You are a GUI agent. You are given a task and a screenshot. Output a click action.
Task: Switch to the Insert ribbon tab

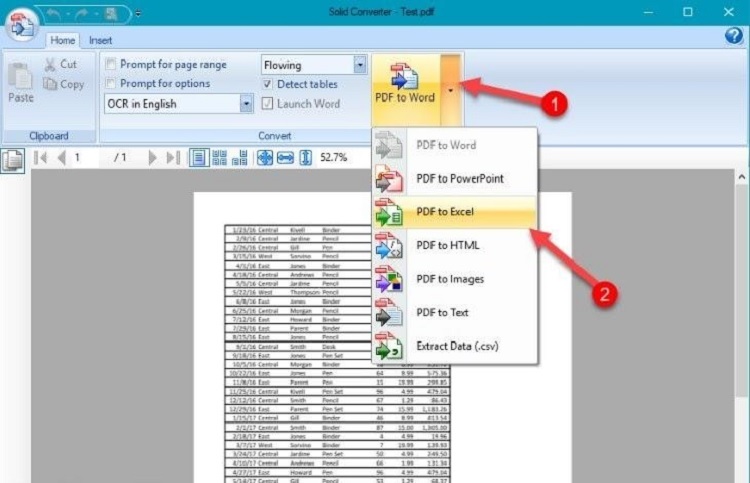pyautogui.click(x=100, y=40)
